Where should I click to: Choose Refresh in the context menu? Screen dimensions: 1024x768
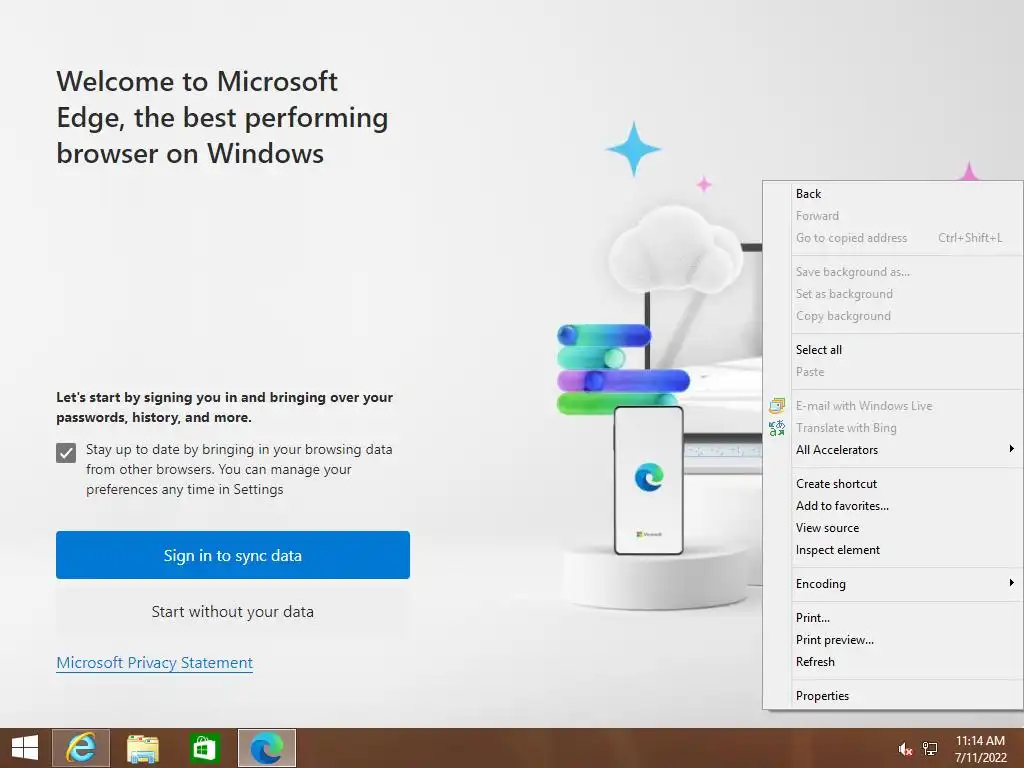pyautogui.click(x=893, y=662)
